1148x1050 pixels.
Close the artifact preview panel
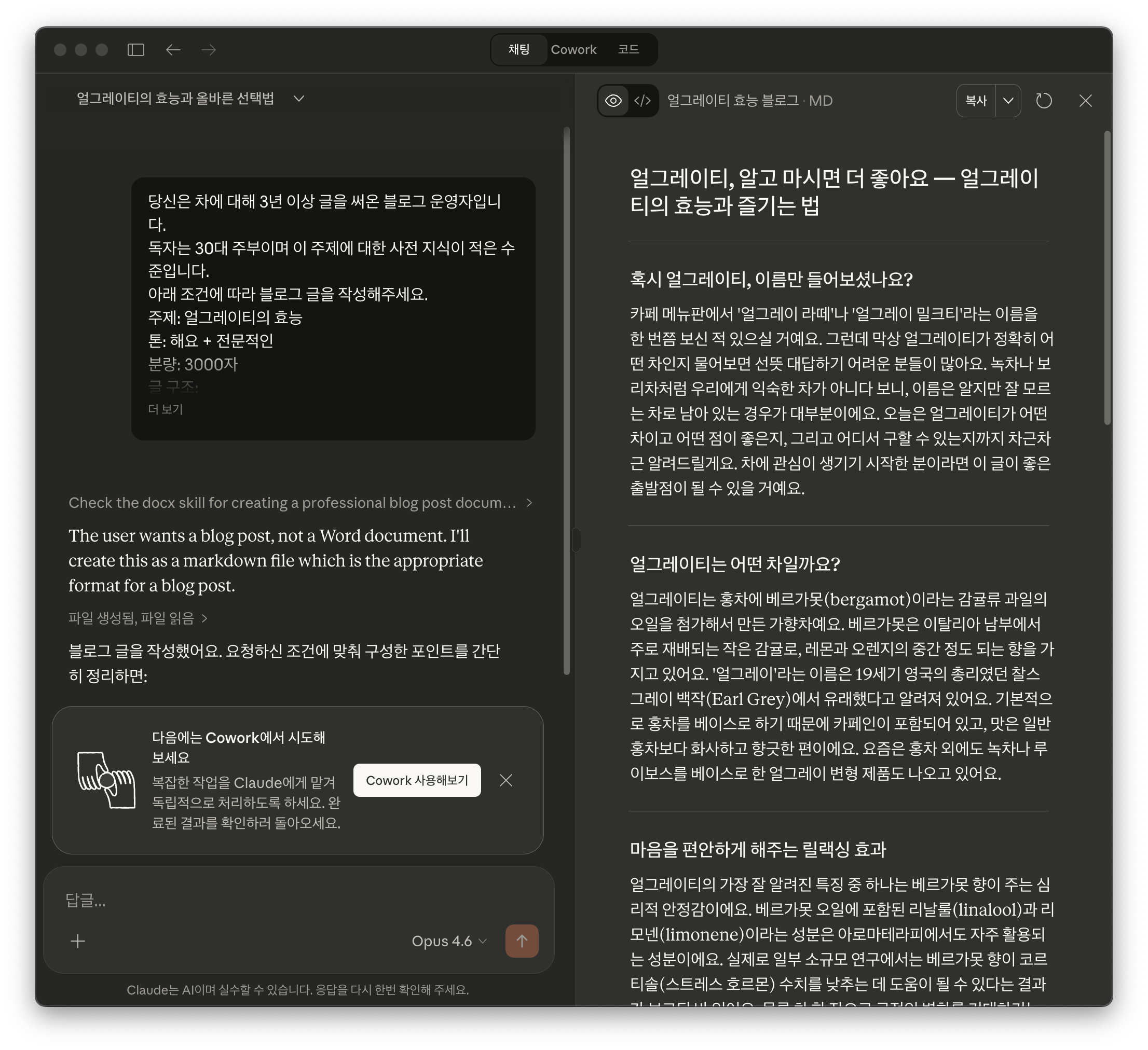tap(1085, 101)
